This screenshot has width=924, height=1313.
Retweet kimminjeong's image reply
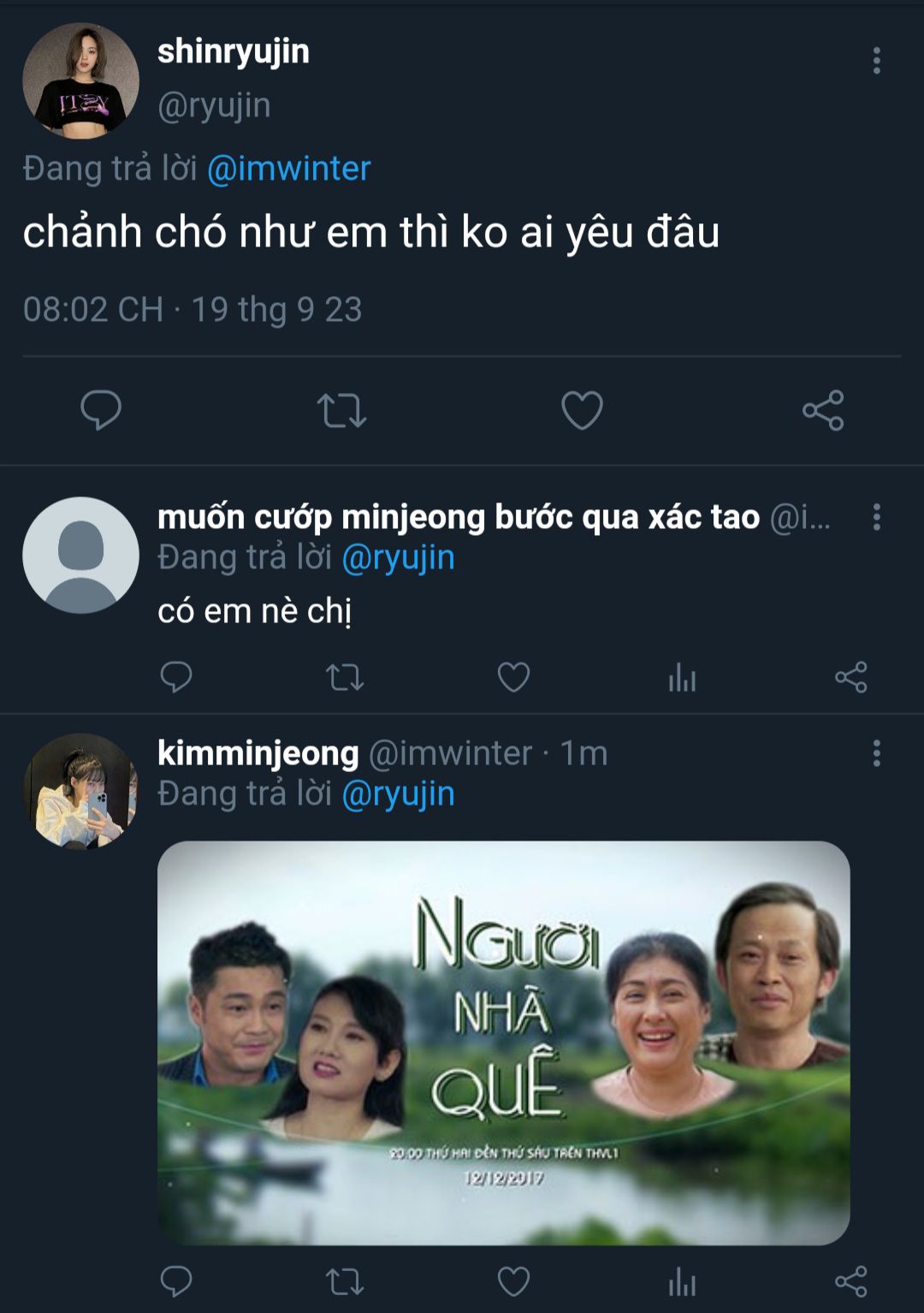[x=345, y=1281]
